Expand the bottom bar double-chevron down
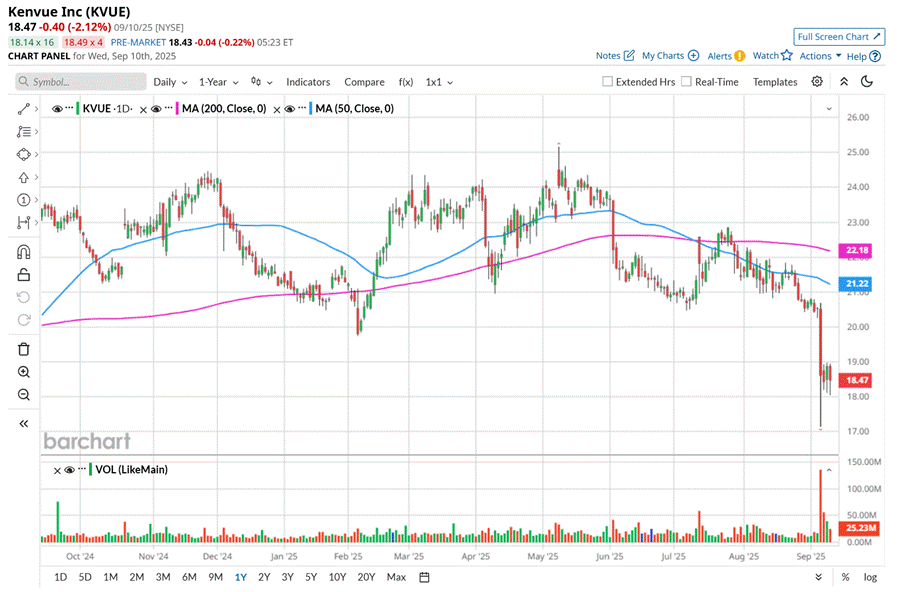902x592 pixels. (x=819, y=577)
